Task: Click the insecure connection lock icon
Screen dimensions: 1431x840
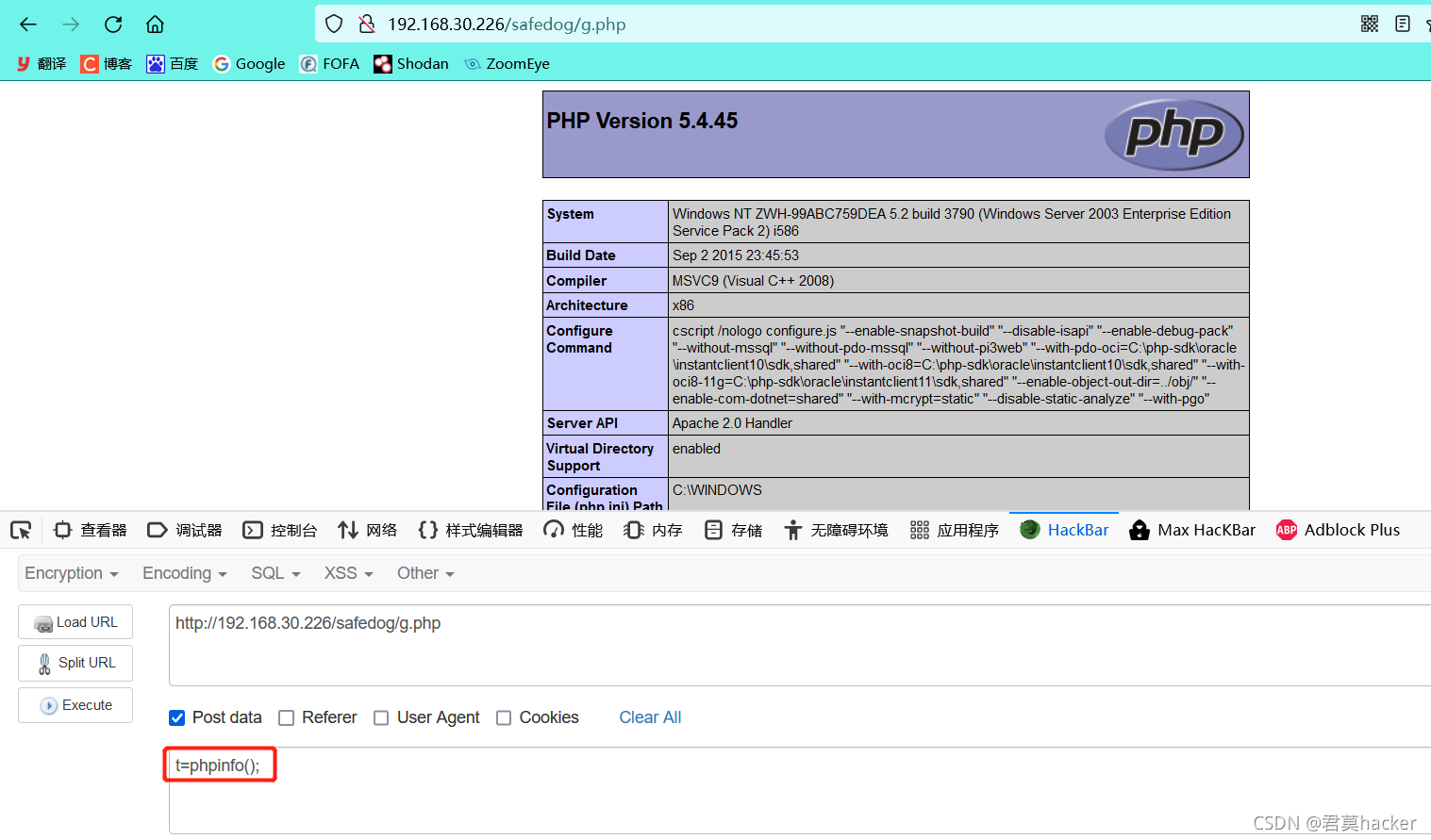Action: click(x=367, y=25)
